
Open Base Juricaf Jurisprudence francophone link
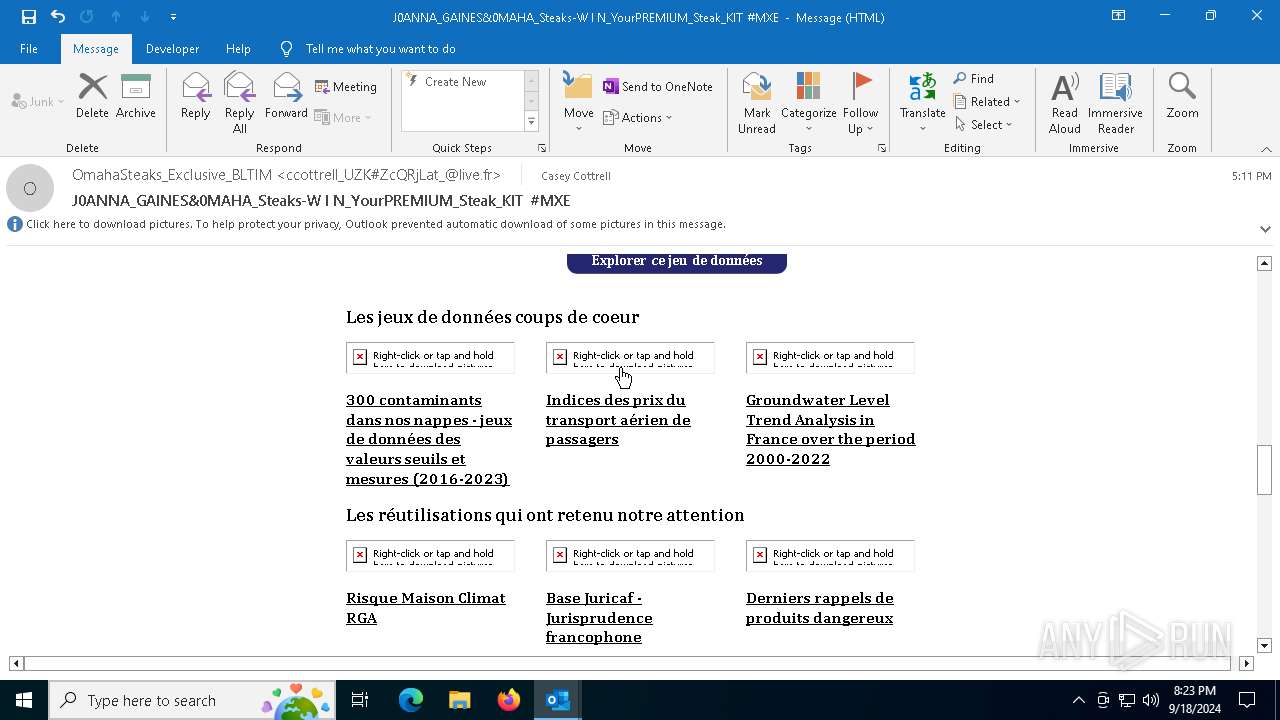click(x=599, y=618)
